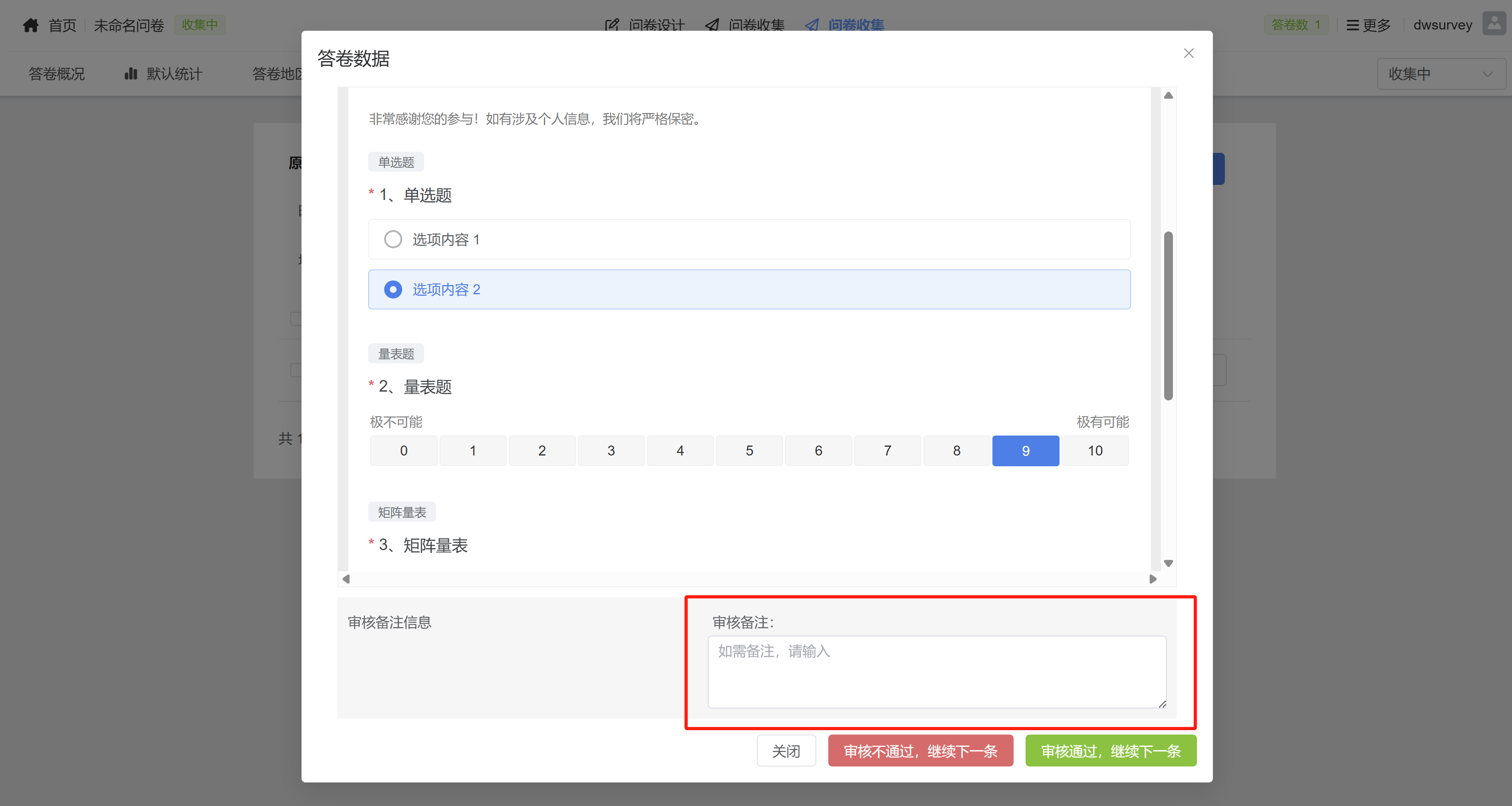The width and height of the screenshot is (1512, 806).
Task: Click the survey design pencil icon
Action: (611, 25)
